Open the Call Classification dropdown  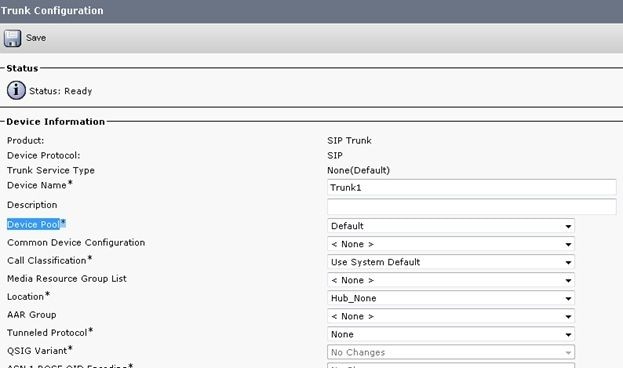pos(451,262)
